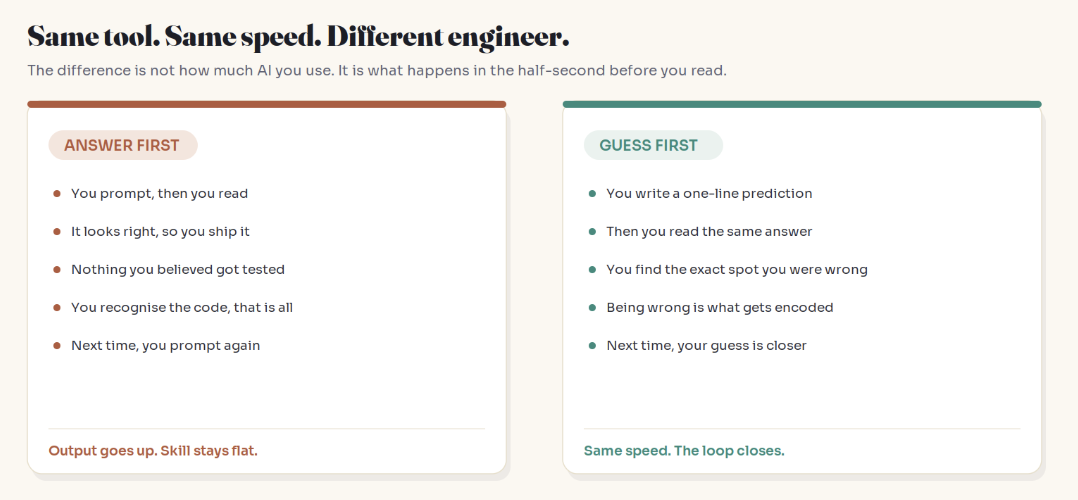
Task: Click green bullet beside 'You write a one-line prediction'
Action: [x=592, y=194]
